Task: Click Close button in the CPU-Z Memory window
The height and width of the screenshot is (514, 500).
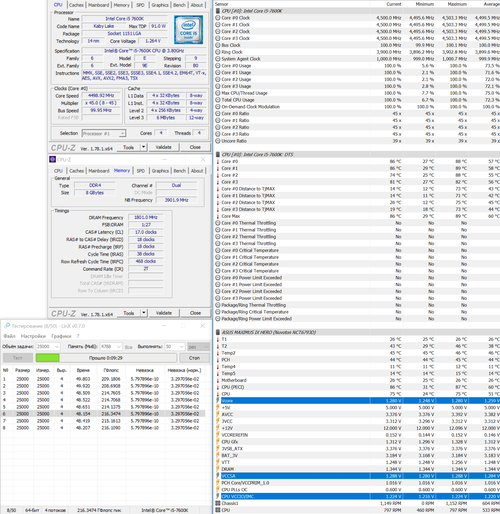Action: 195,313
